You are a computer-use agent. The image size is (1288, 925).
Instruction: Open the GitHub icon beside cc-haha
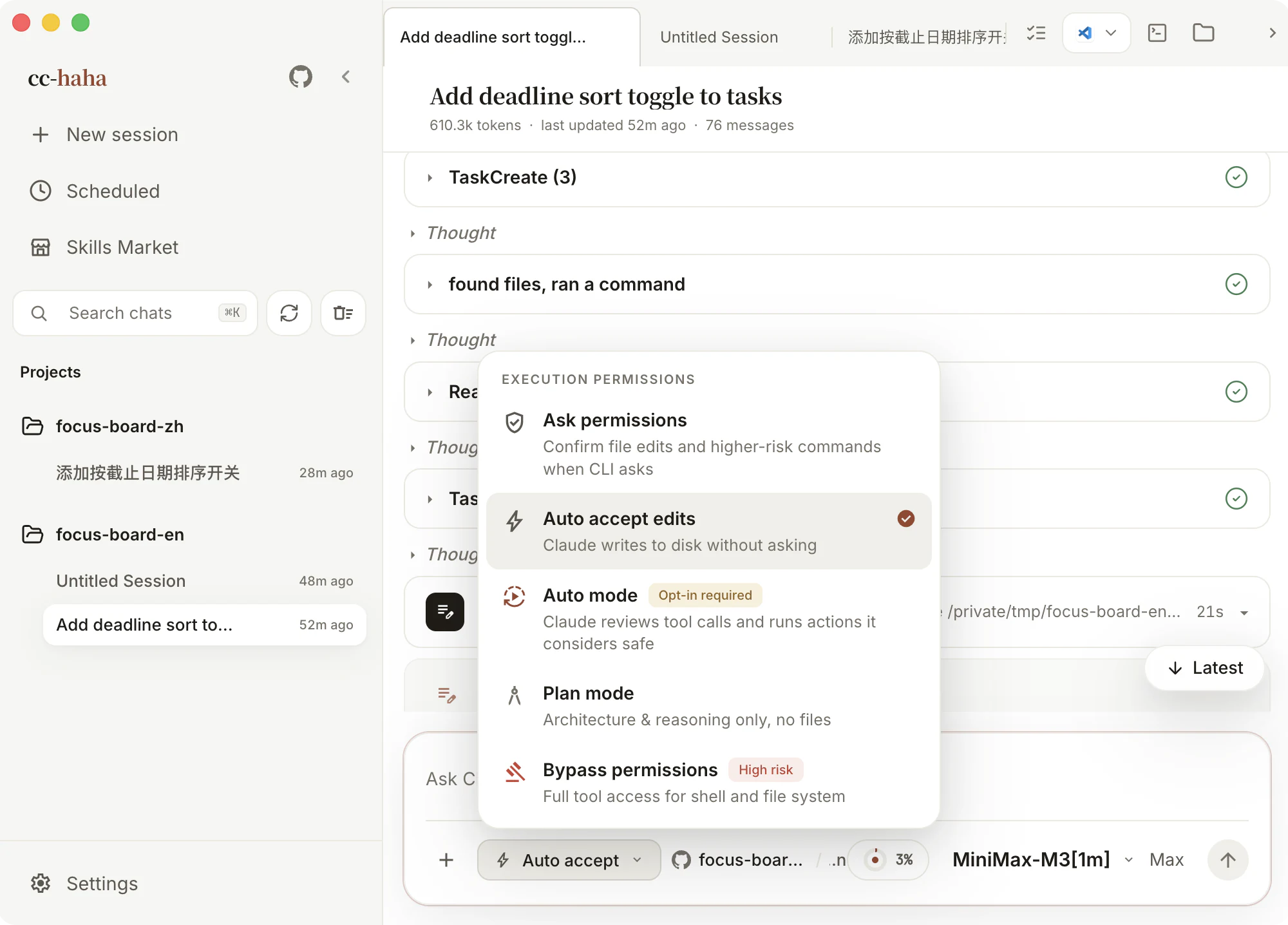click(x=300, y=77)
